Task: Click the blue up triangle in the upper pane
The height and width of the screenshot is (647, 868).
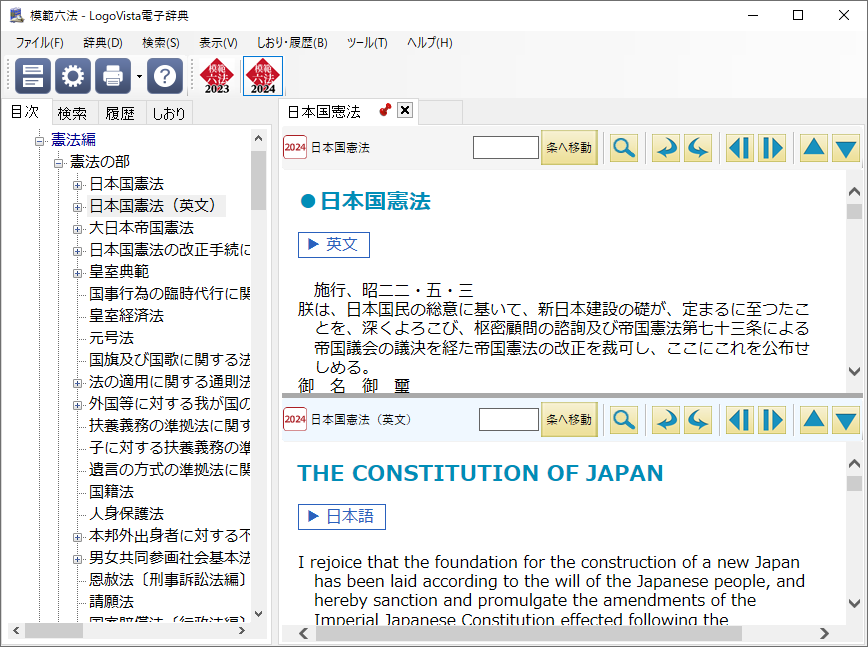Action: (814, 148)
